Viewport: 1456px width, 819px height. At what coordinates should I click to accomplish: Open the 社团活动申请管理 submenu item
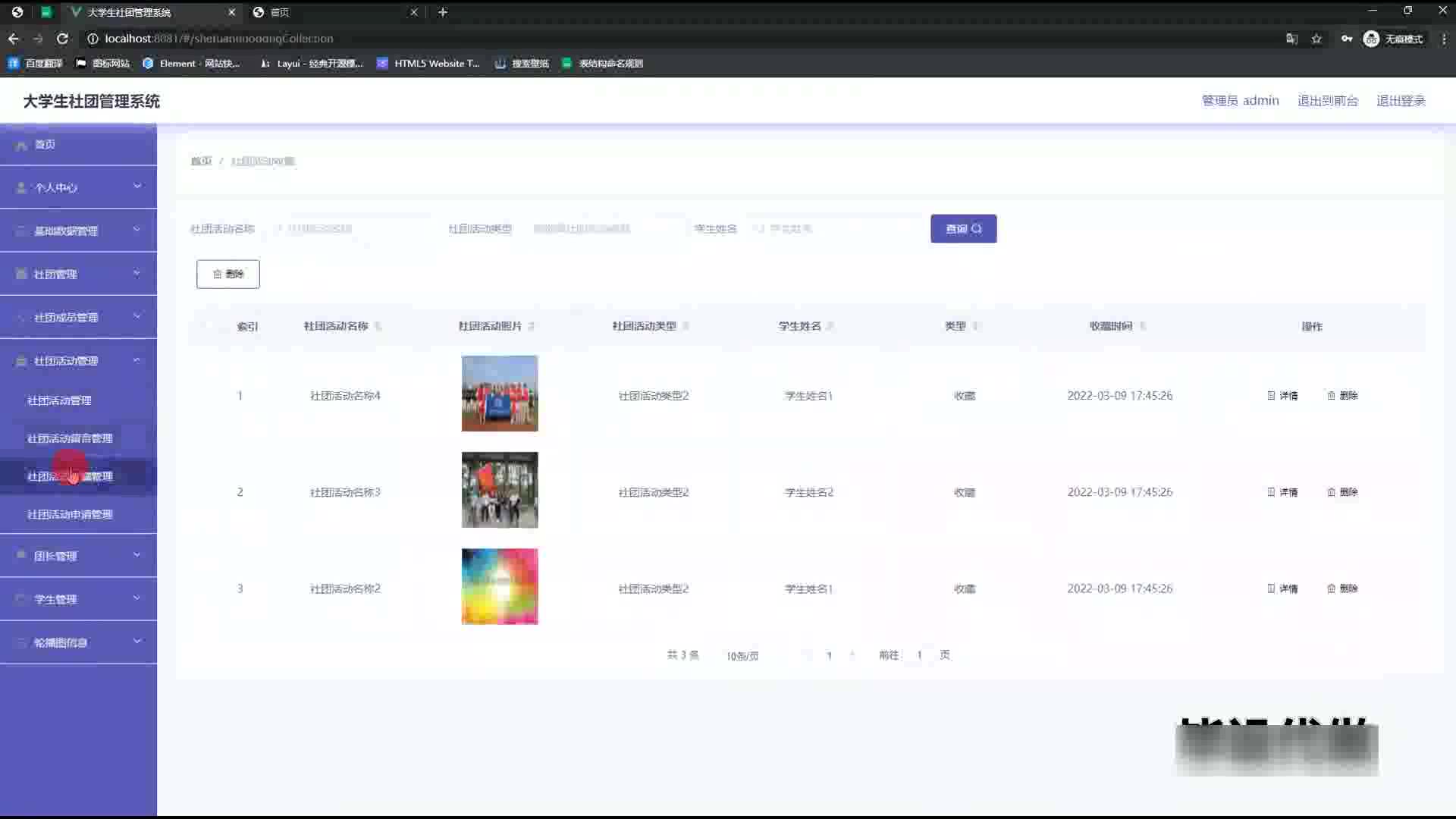[78, 514]
